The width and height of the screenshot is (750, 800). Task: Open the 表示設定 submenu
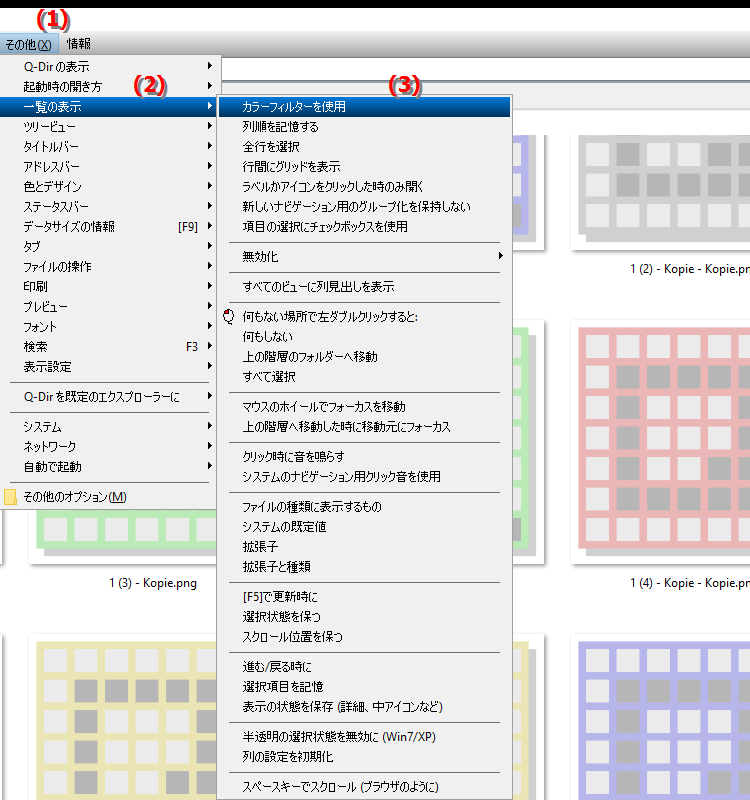pyautogui.click(x=110, y=366)
